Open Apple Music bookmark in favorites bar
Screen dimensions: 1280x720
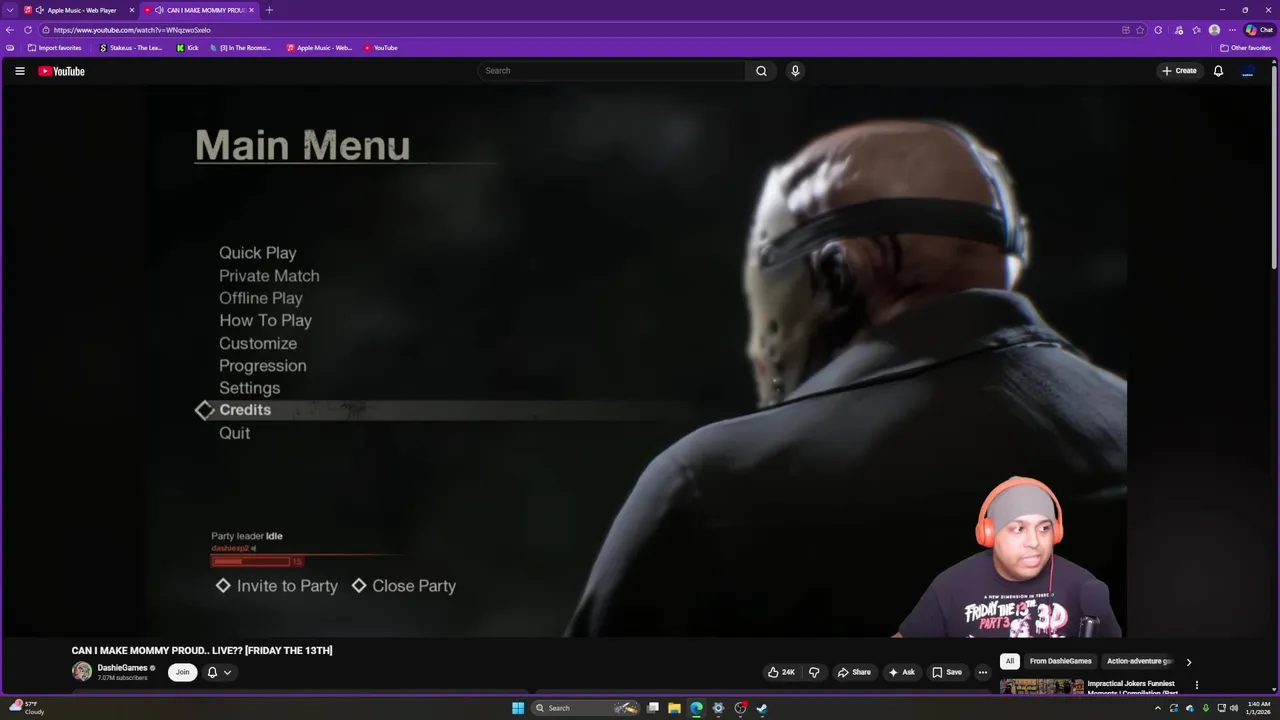pos(319,48)
